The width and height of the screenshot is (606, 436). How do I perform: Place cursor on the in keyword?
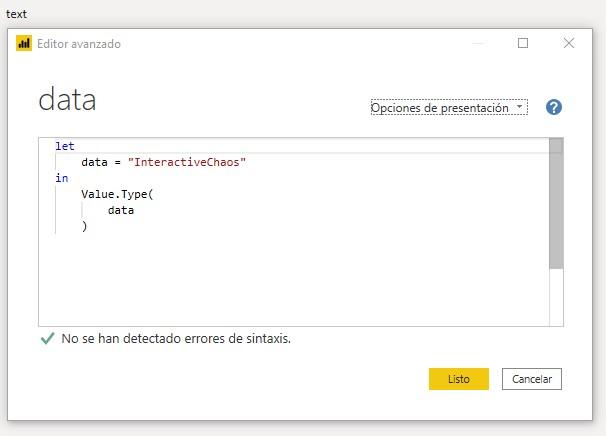[62, 178]
